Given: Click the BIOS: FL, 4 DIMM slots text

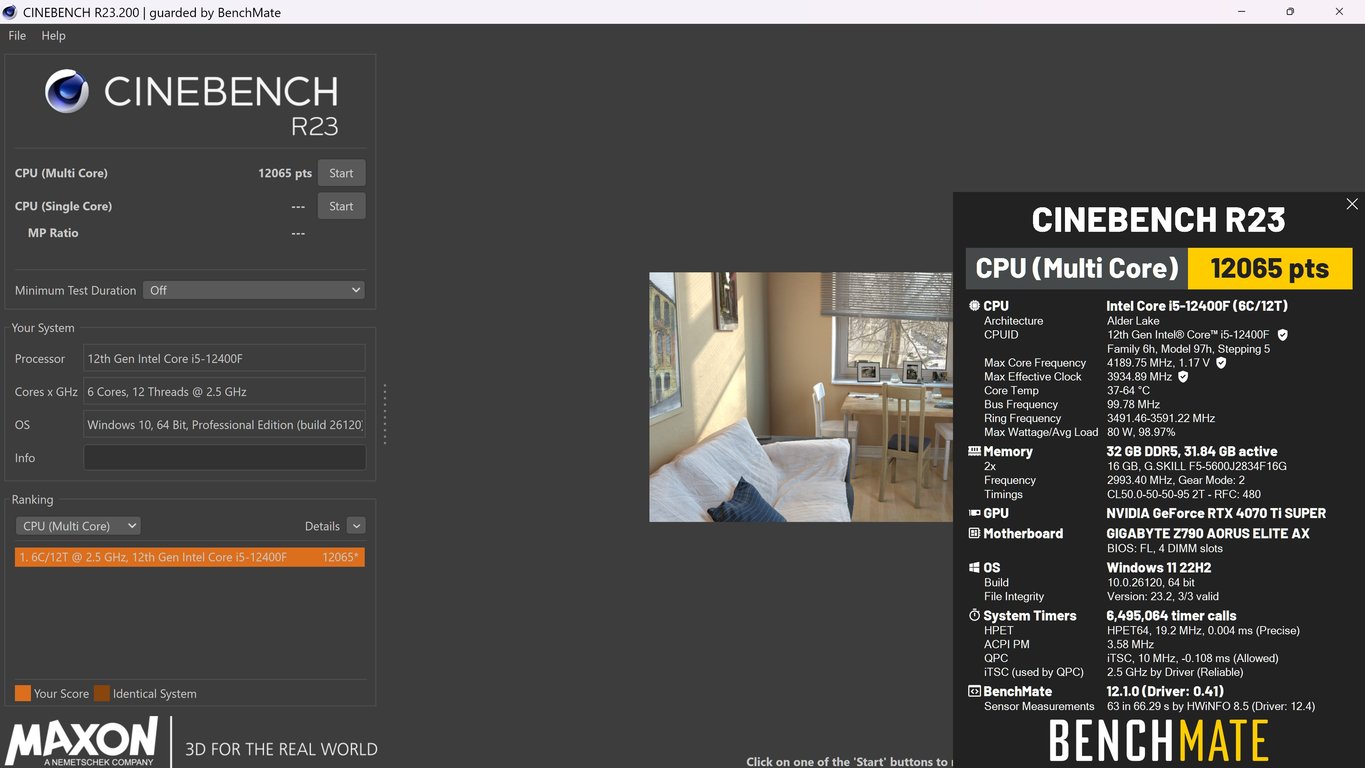Looking at the screenshot, I should 1165,548.
